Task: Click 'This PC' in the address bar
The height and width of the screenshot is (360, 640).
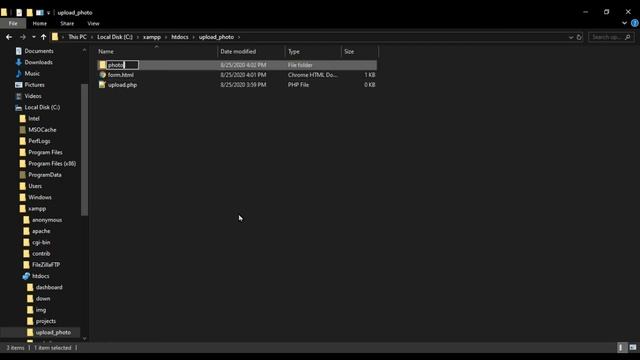Action: [77, 37]
